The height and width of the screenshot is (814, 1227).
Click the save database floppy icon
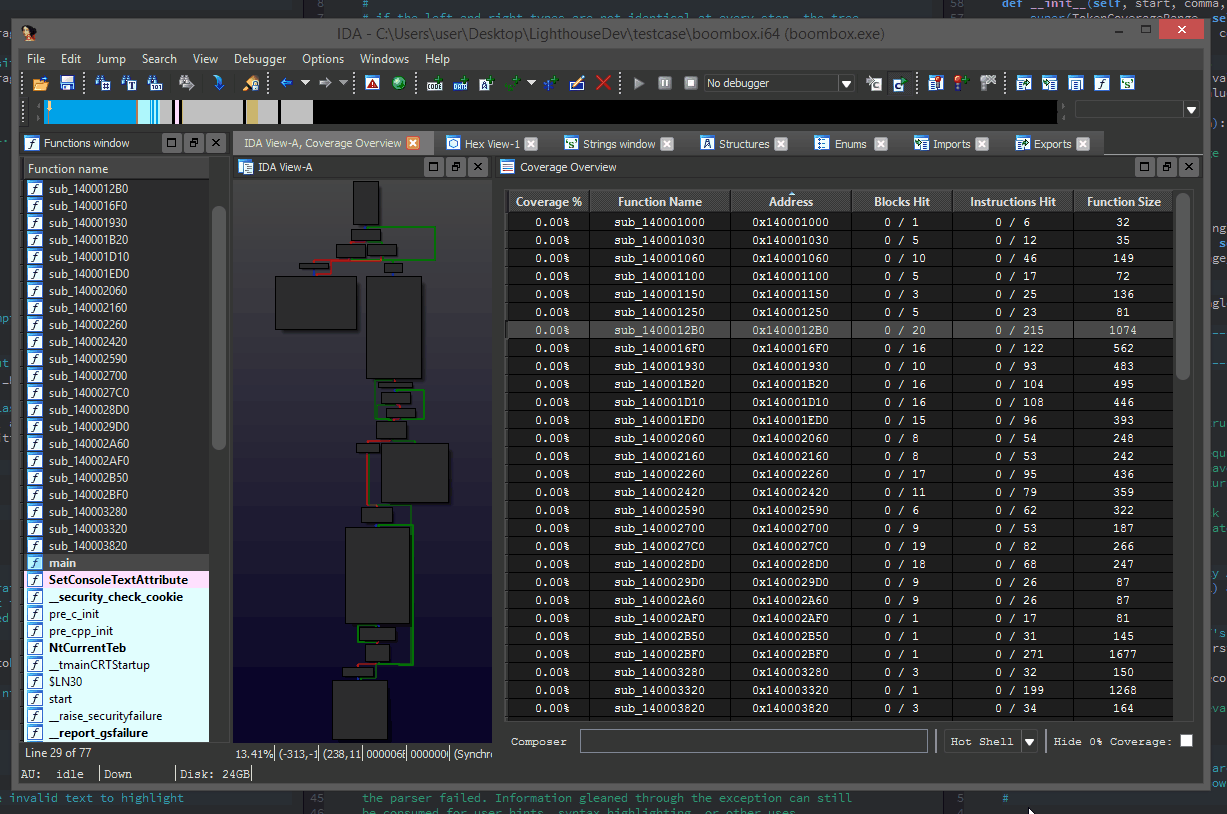(67, 83)
